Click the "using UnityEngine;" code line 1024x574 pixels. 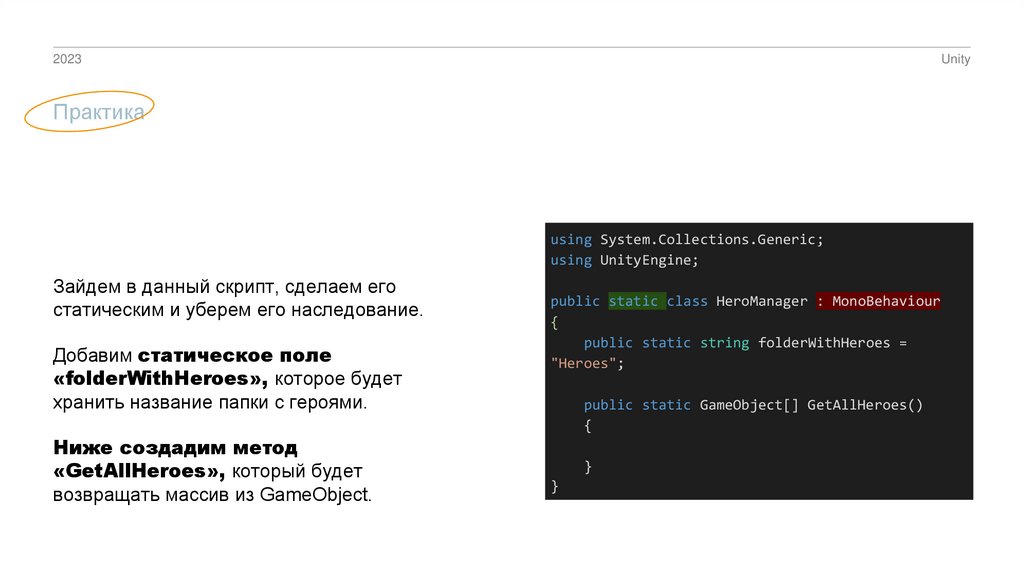coord(624,260)
